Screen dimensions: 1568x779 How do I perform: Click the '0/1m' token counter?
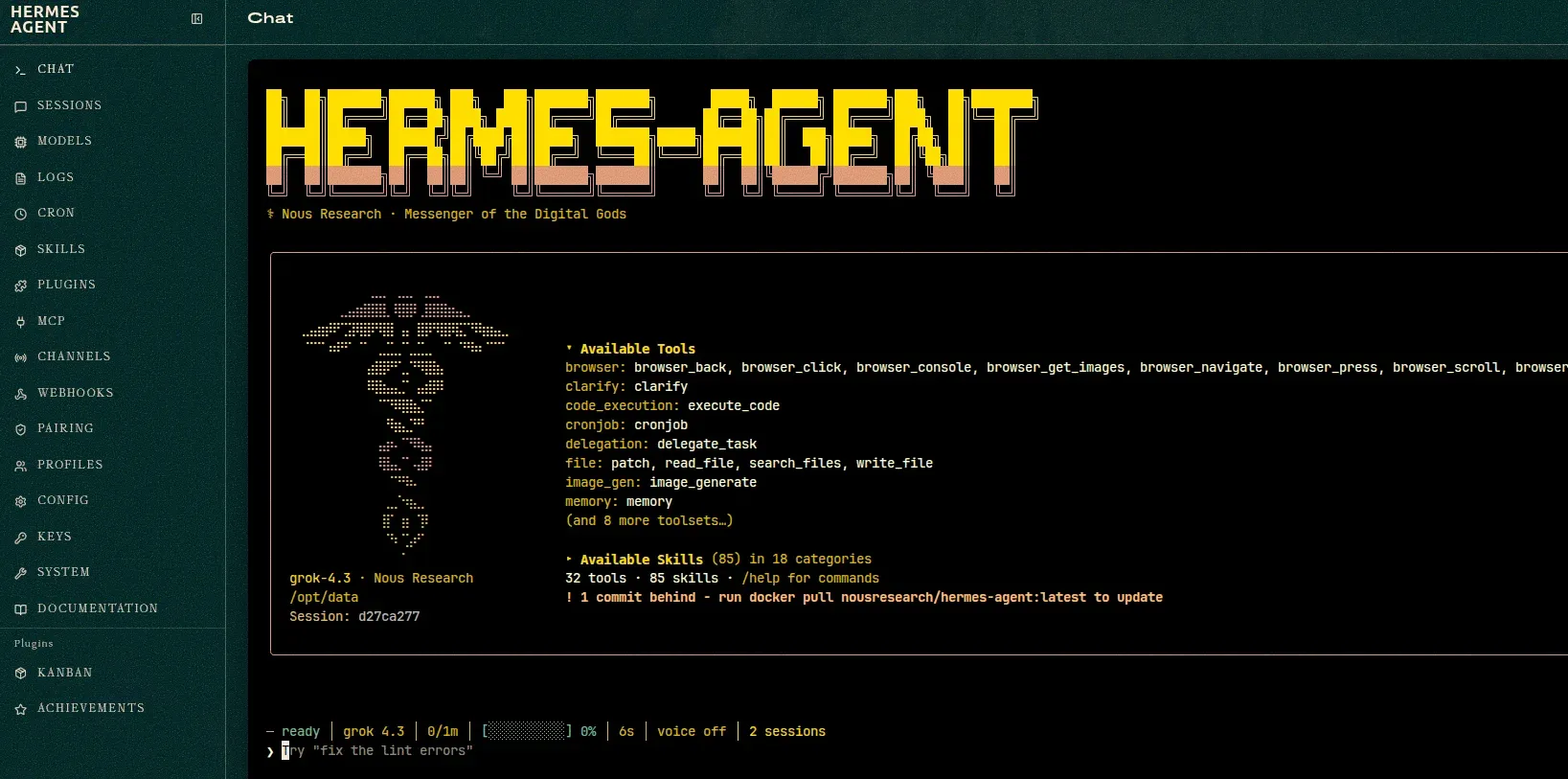[443, 732]
